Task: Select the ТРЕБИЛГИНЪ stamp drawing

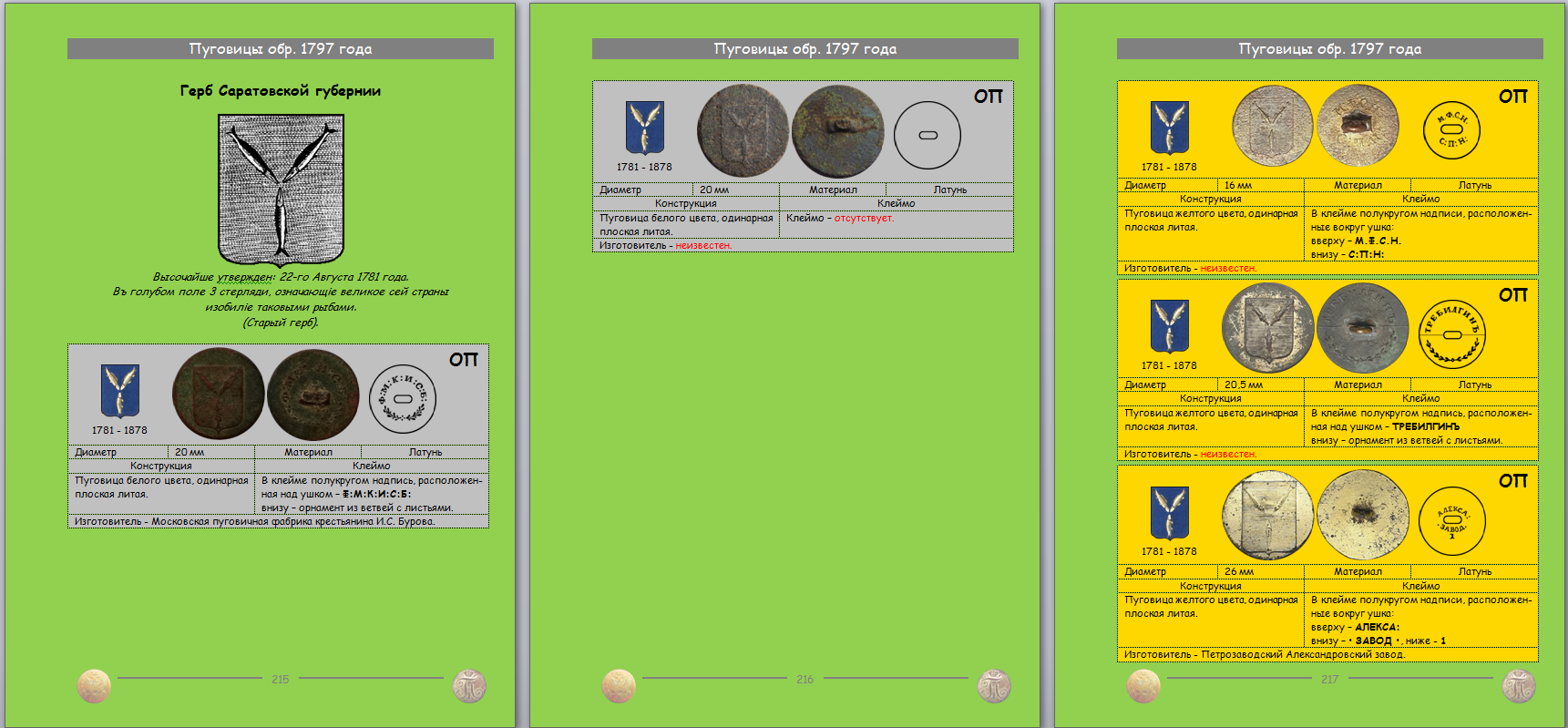Action: pyautogui.click(x=1452, y=333)
